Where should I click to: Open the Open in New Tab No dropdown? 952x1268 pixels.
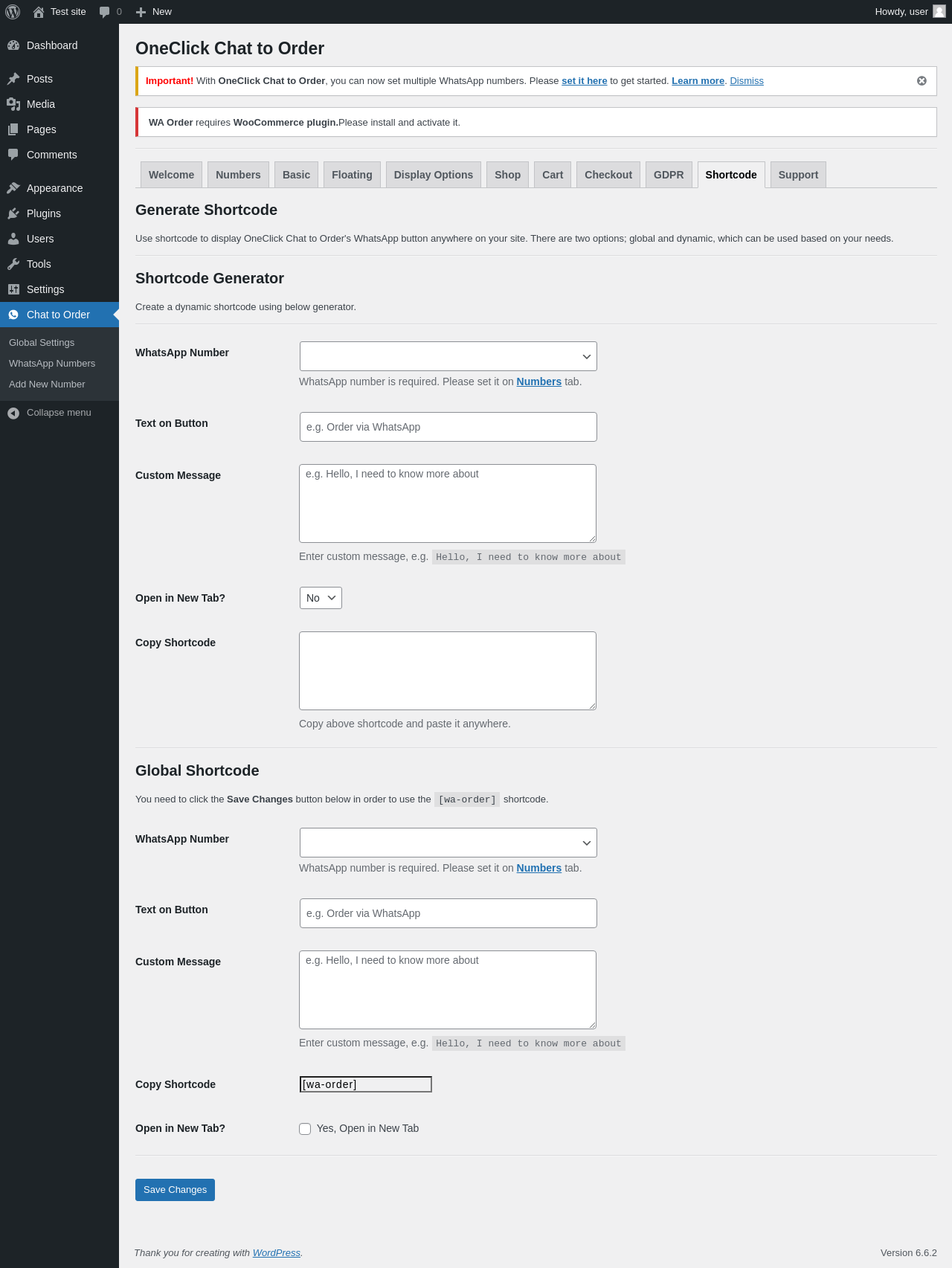pyautogui.click(x=321, y=598)
